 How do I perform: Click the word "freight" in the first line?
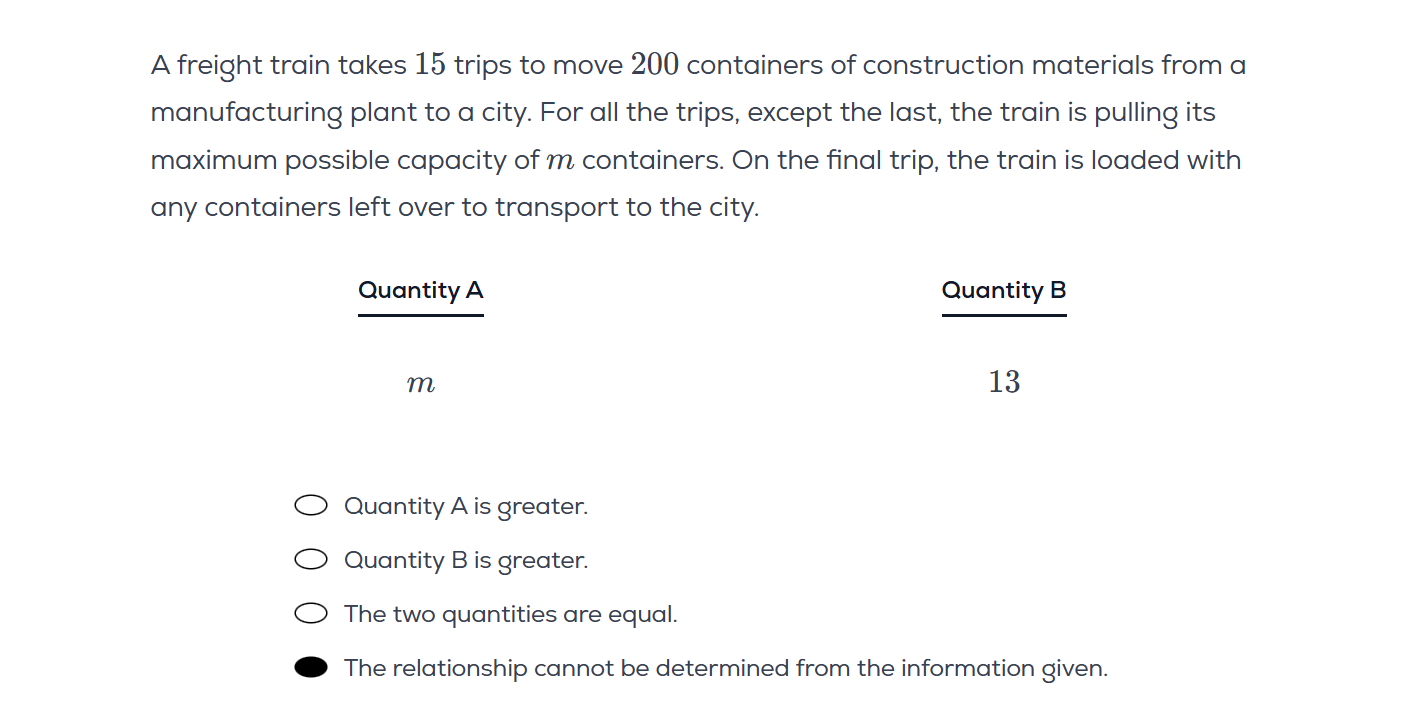pos(223,66)
